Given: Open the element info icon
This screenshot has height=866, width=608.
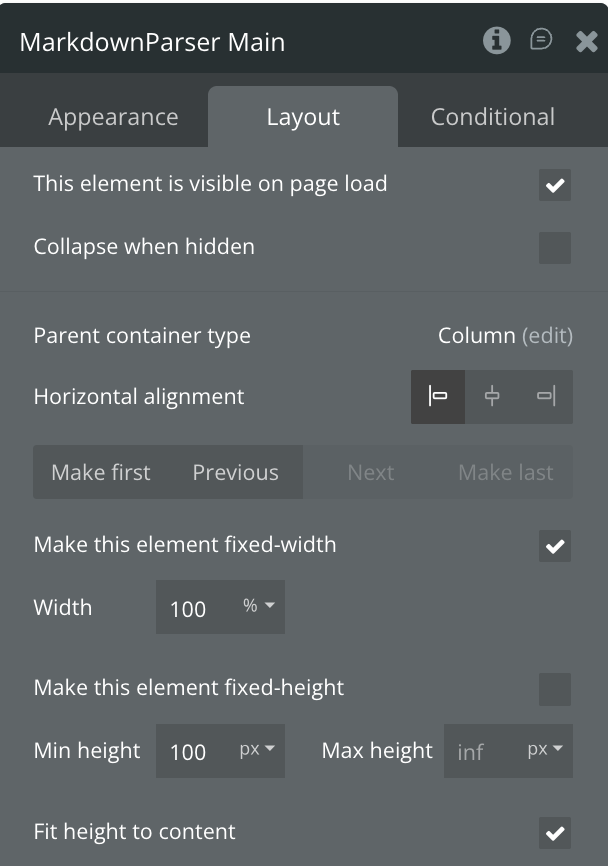Looking at the screenshot, I should [x=497, y=41].
